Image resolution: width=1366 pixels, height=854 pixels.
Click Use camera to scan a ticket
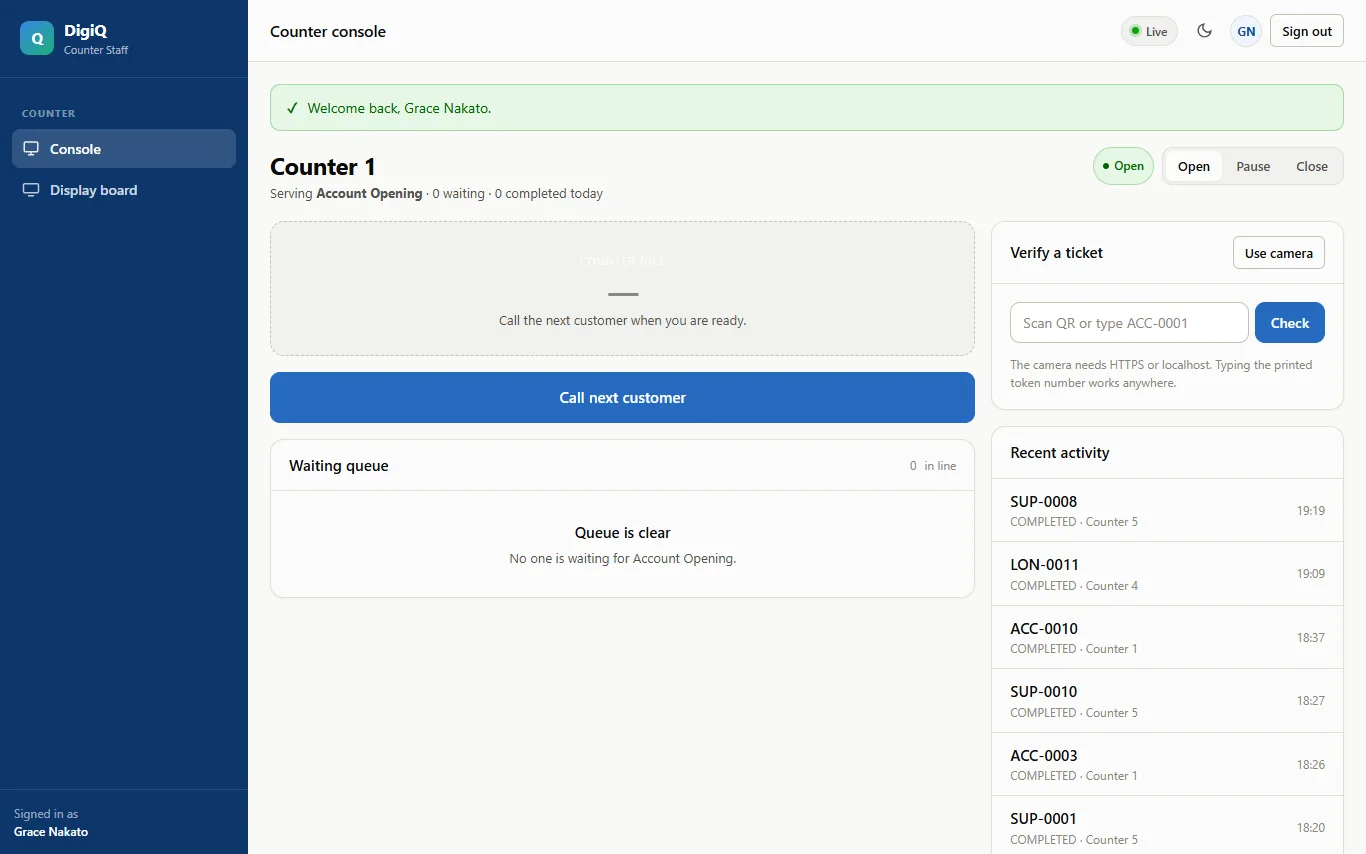pyautogui.click(x=1279, y=253)
